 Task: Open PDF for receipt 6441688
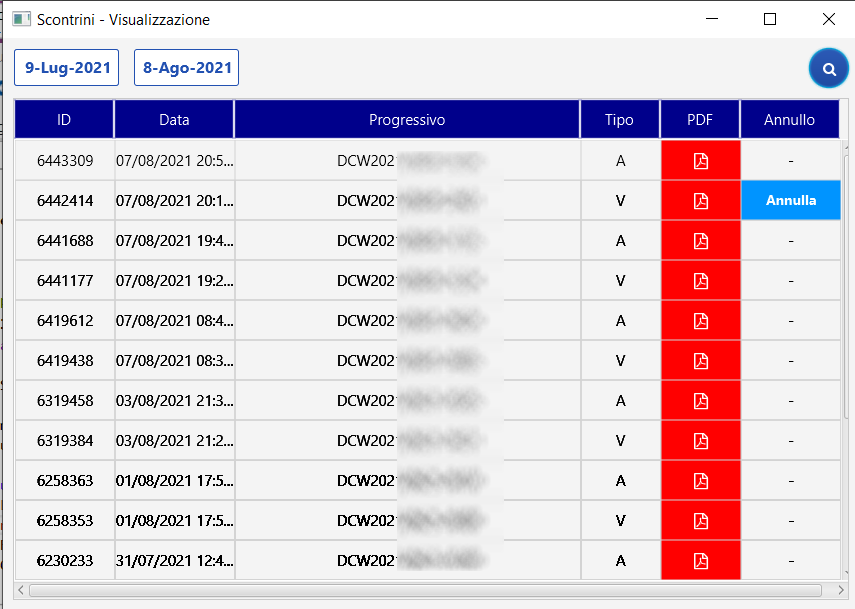701,240
